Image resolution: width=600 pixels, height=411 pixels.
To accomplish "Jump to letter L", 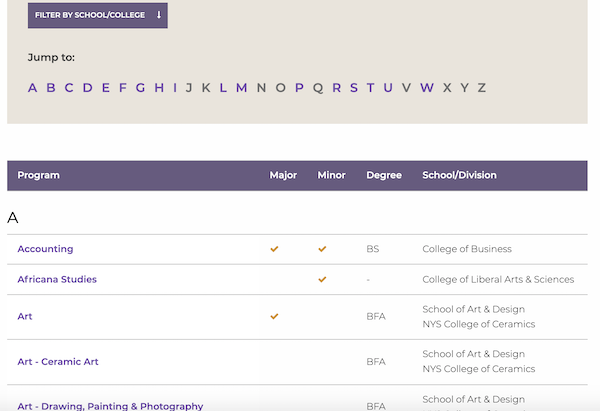I will click(x=223, y=88).
